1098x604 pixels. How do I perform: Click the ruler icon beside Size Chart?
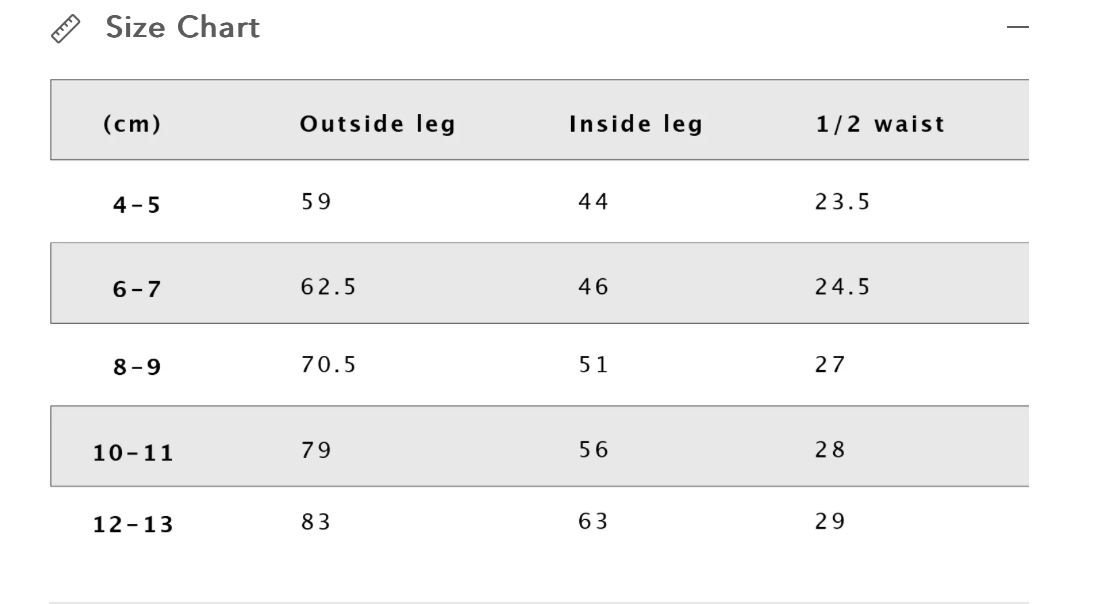[65, 30]
